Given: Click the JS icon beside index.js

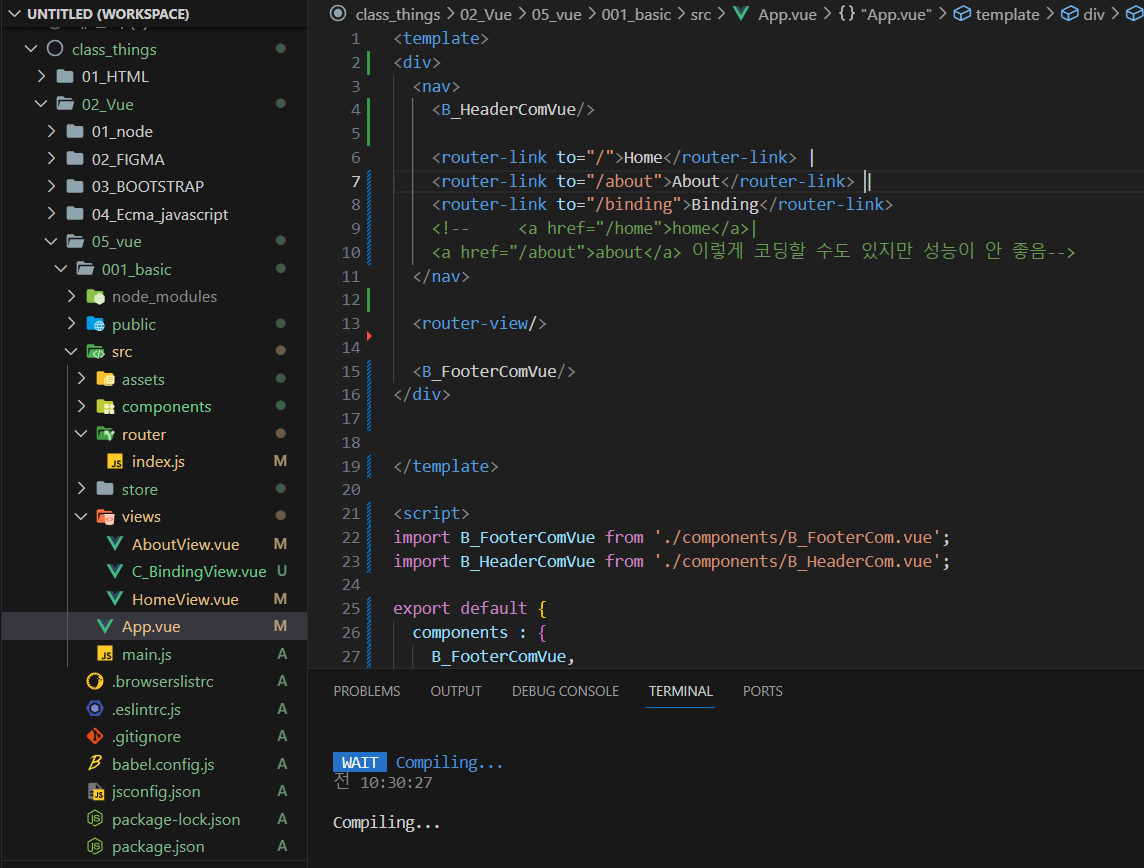Looking at the screenshot, I should click(115, 462).
